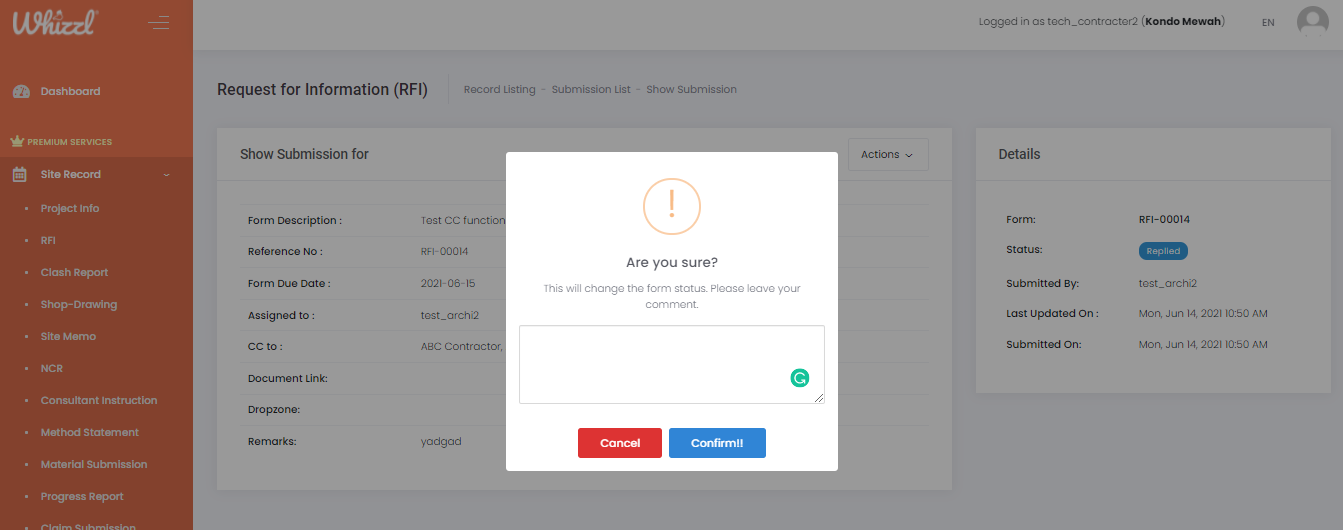Image resolution: width=1343 pixels, height=530 pixels.
Task: Open the Actions dropdown
Action: (887, 155)
